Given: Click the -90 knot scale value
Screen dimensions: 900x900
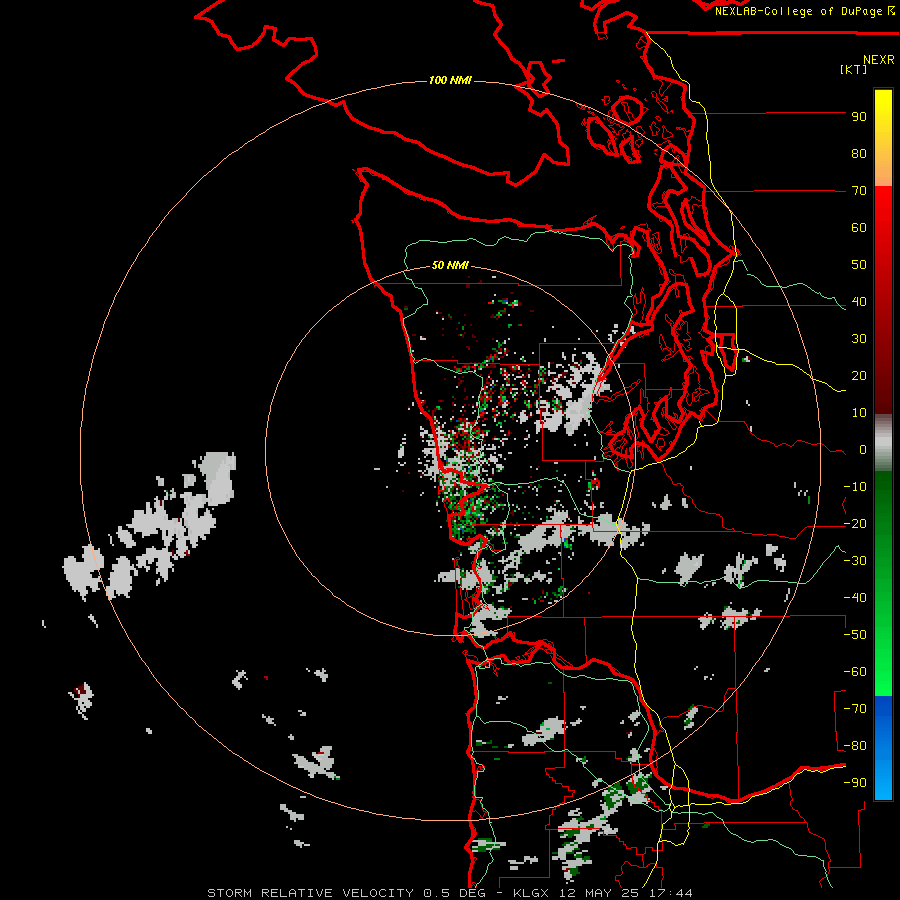Looking at the screenshot, I should tap(855, 783).
